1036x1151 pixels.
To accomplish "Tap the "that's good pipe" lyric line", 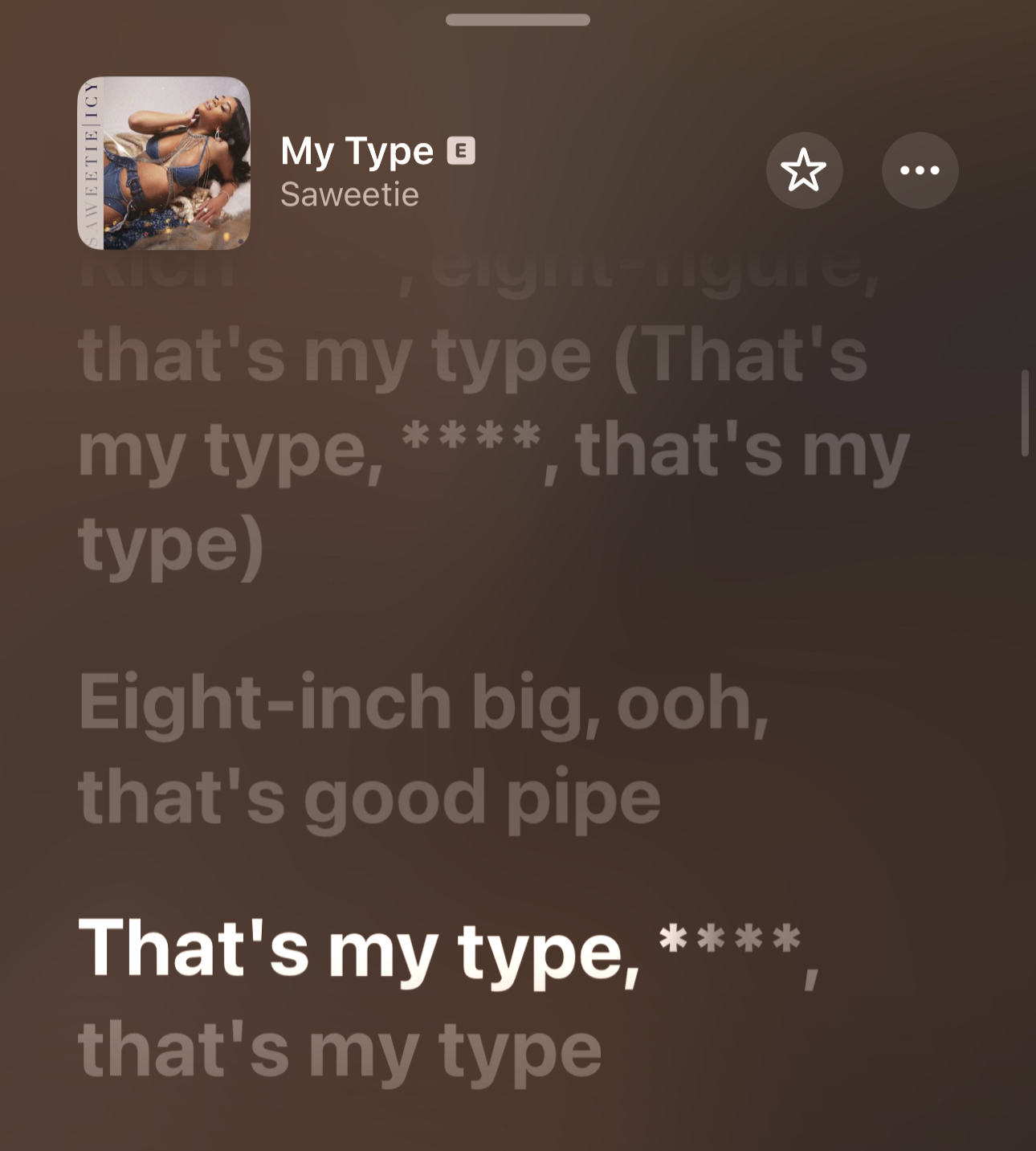I will pos(369,798).
